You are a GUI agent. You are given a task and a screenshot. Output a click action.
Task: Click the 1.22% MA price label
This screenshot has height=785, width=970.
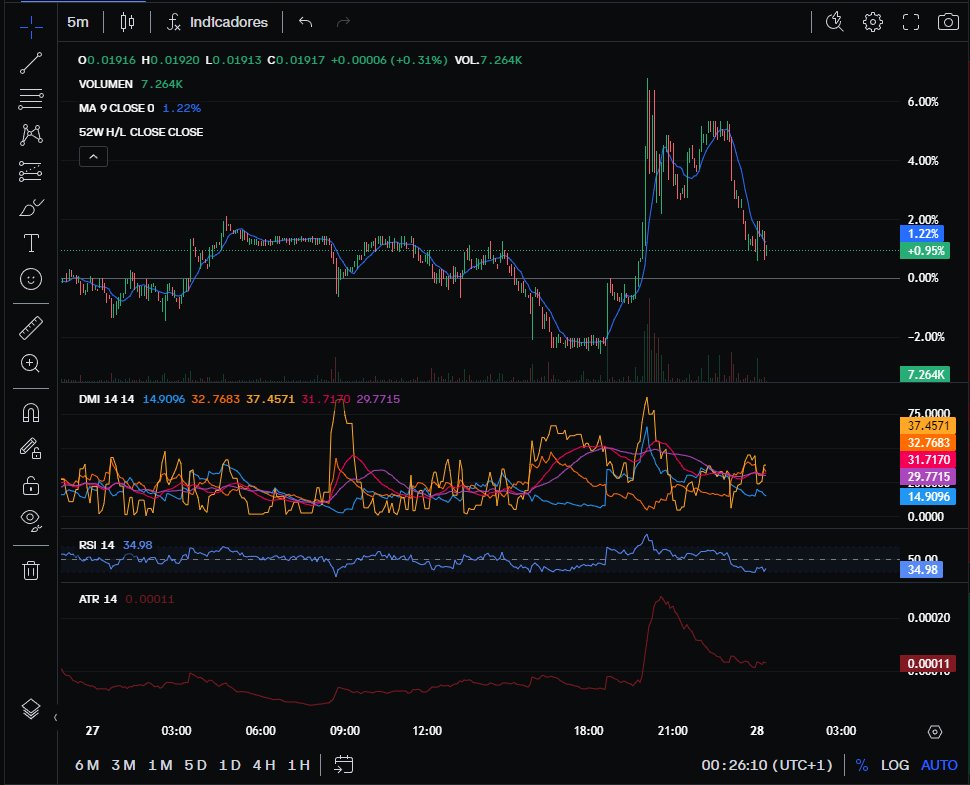click(922, 234)
